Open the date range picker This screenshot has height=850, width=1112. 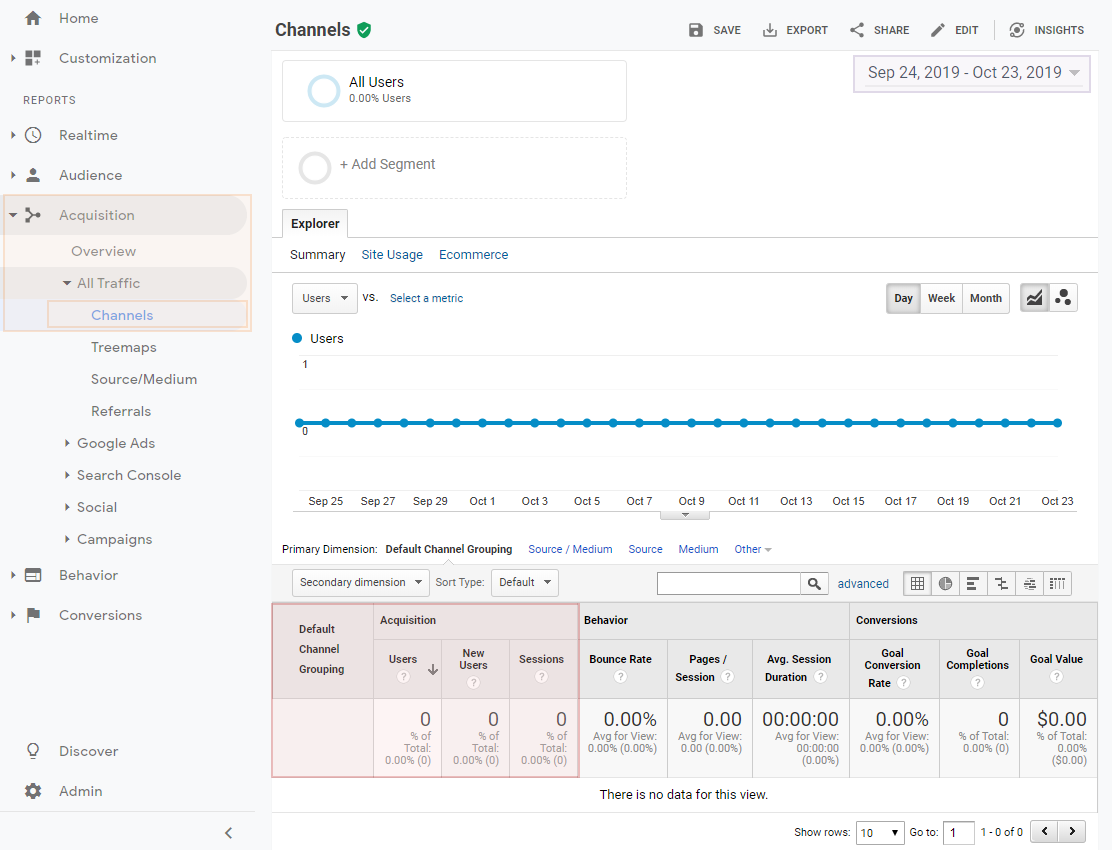click(x=972, y=73)
